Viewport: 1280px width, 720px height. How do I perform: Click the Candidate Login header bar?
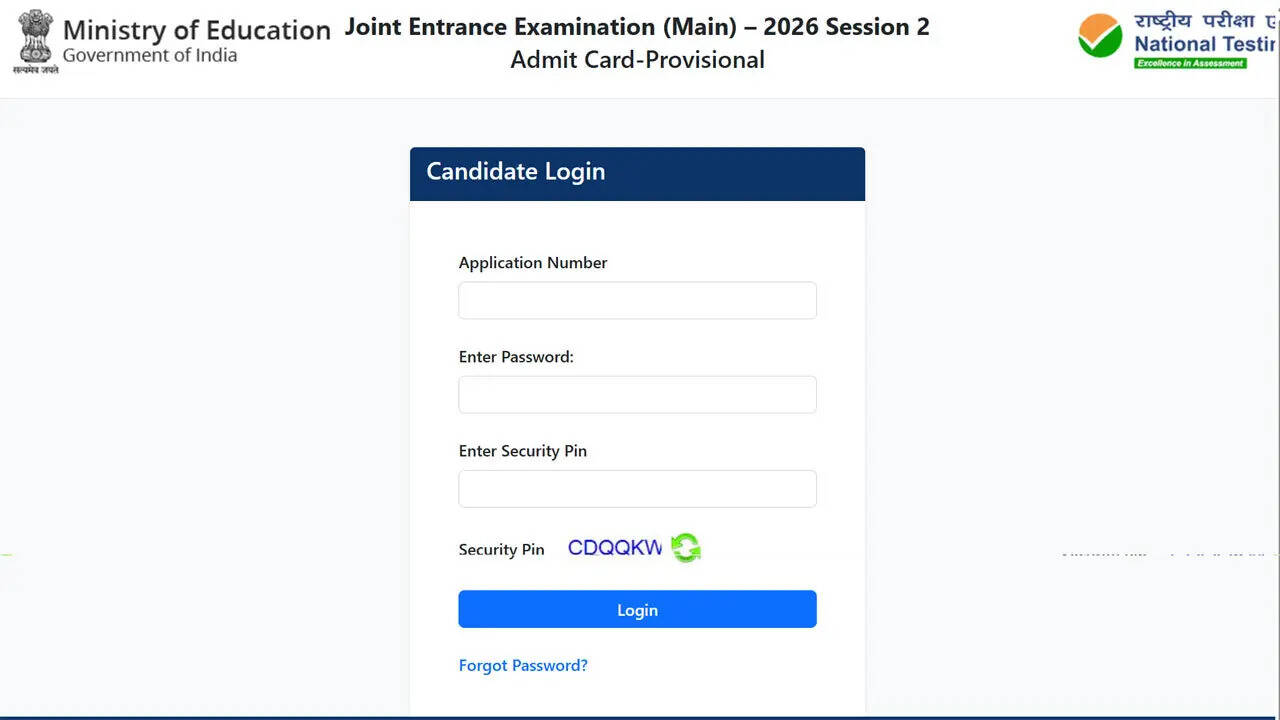coord(637,172)
